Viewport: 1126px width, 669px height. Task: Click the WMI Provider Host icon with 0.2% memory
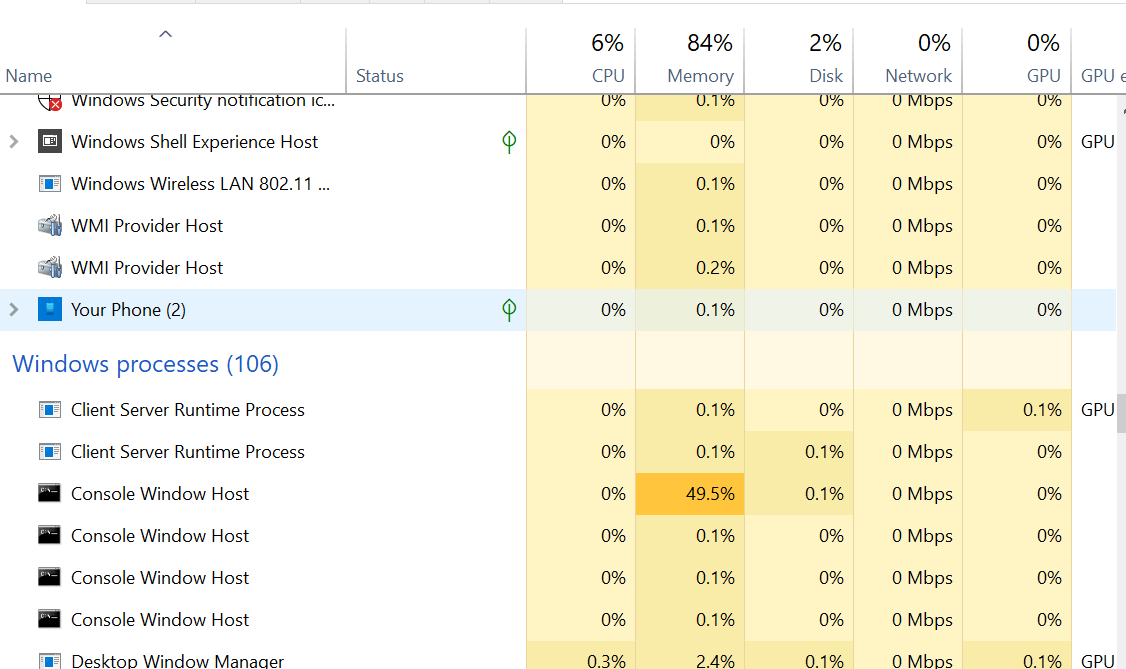tap(50, 267)
